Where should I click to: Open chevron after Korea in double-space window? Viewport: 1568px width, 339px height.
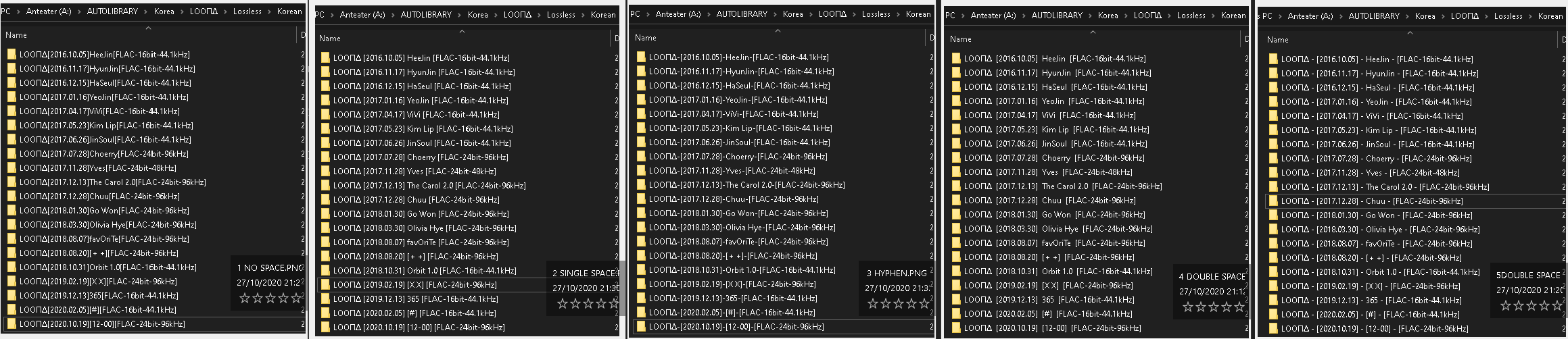pyautogui.click(x=1126, y=16)
